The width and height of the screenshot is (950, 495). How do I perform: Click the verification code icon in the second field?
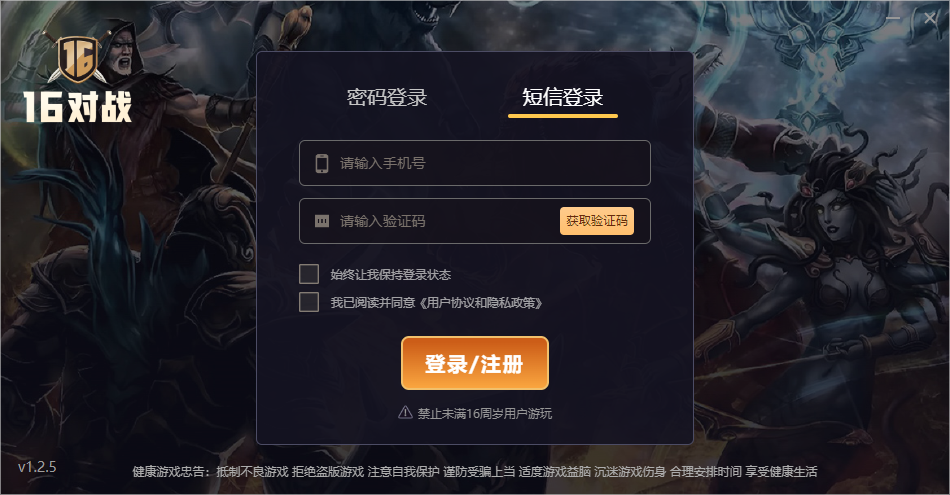[322, 221]
